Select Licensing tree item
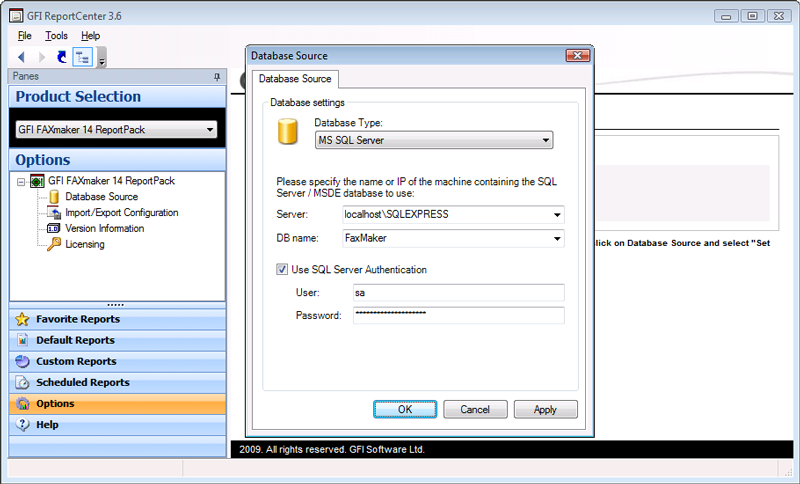The image size is (800, 484). [85, 244]
